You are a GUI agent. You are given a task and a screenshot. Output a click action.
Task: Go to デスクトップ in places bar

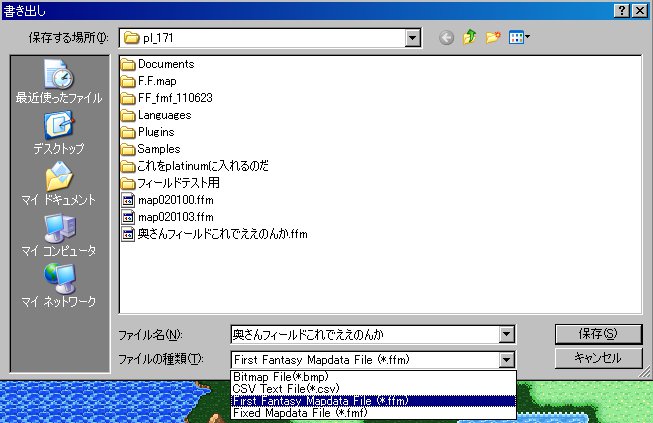(59, 132)
